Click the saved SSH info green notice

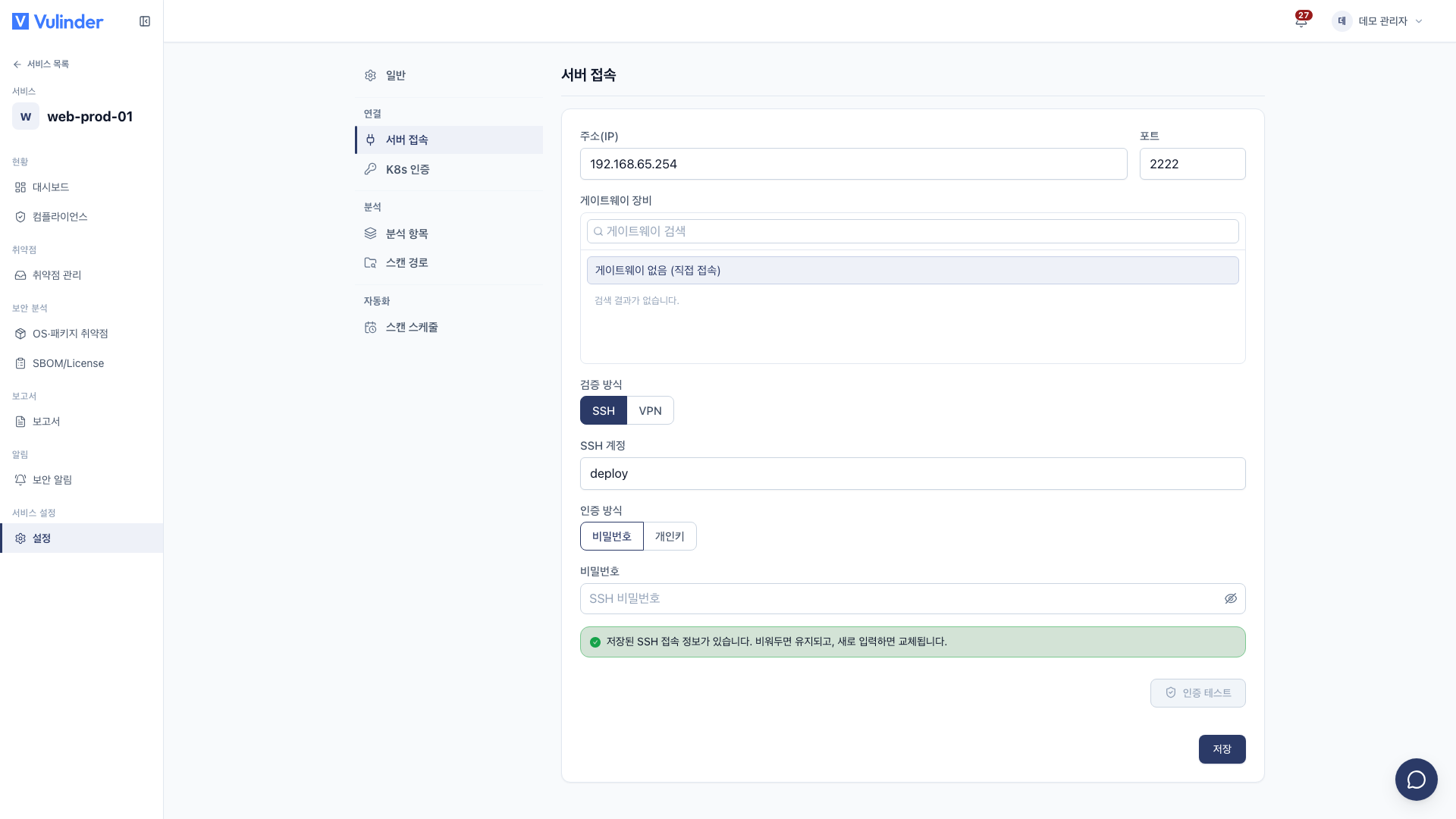[912, 642]
